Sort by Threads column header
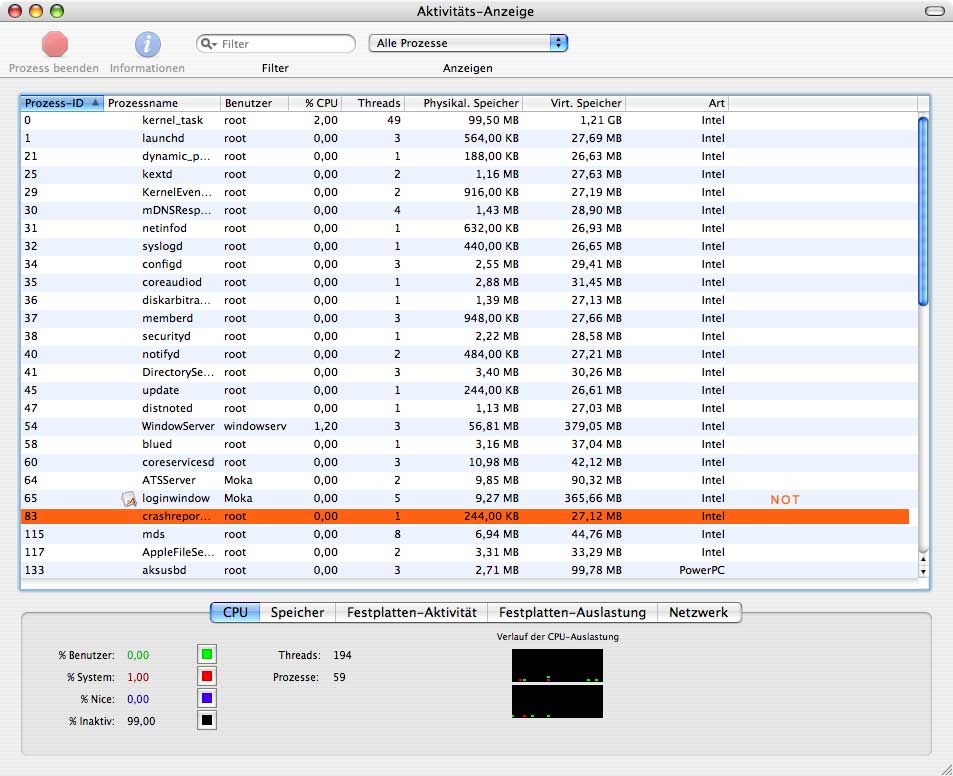953x776 pixels. (373, 103)
